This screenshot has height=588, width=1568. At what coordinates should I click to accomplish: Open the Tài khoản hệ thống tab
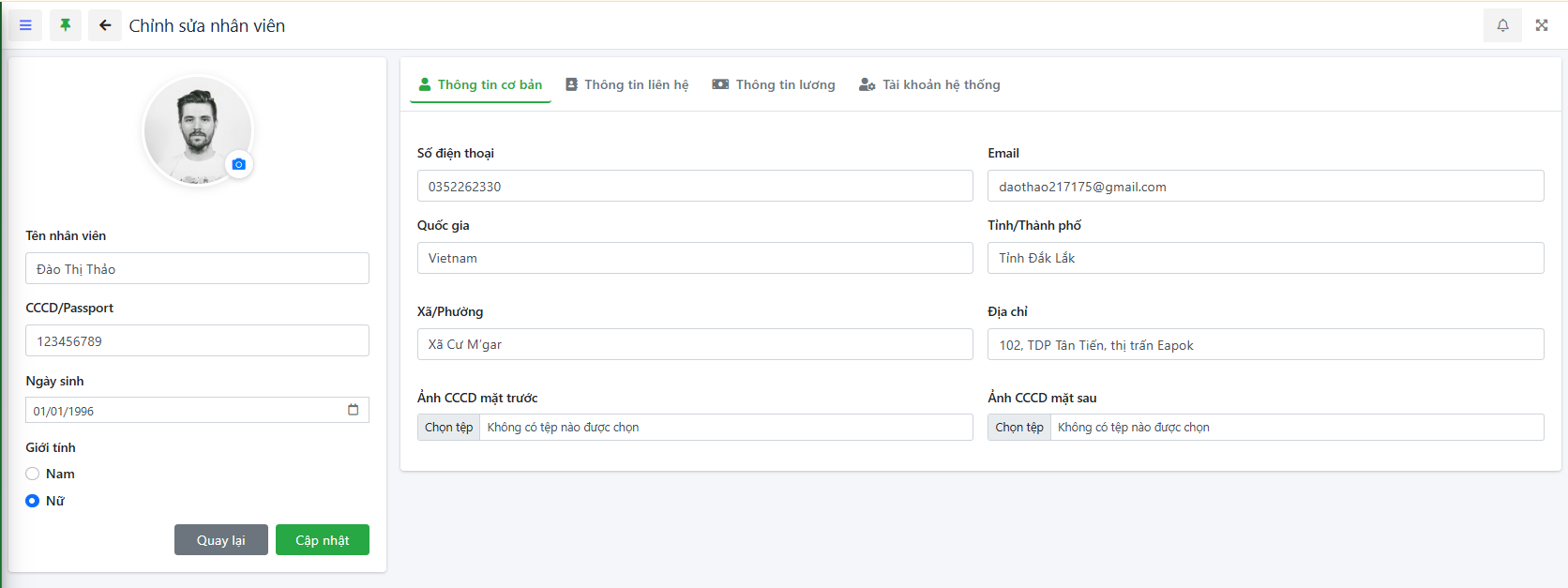coord(929,84)
